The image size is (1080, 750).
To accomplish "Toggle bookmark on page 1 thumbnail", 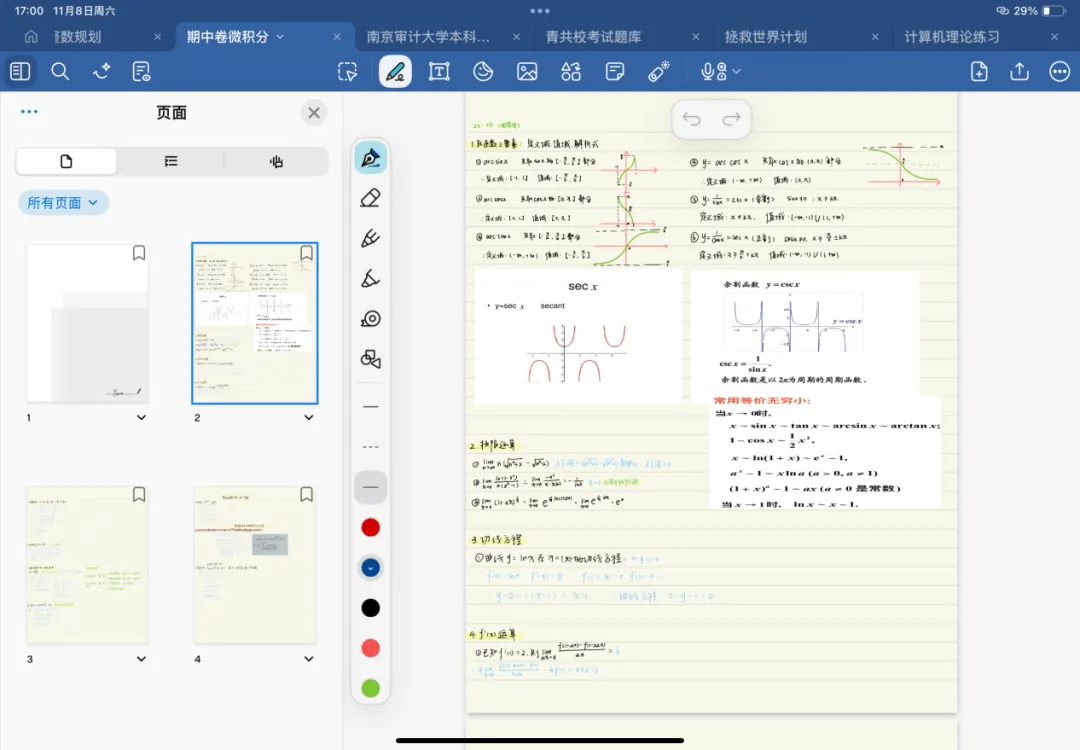I will point(139,254).
